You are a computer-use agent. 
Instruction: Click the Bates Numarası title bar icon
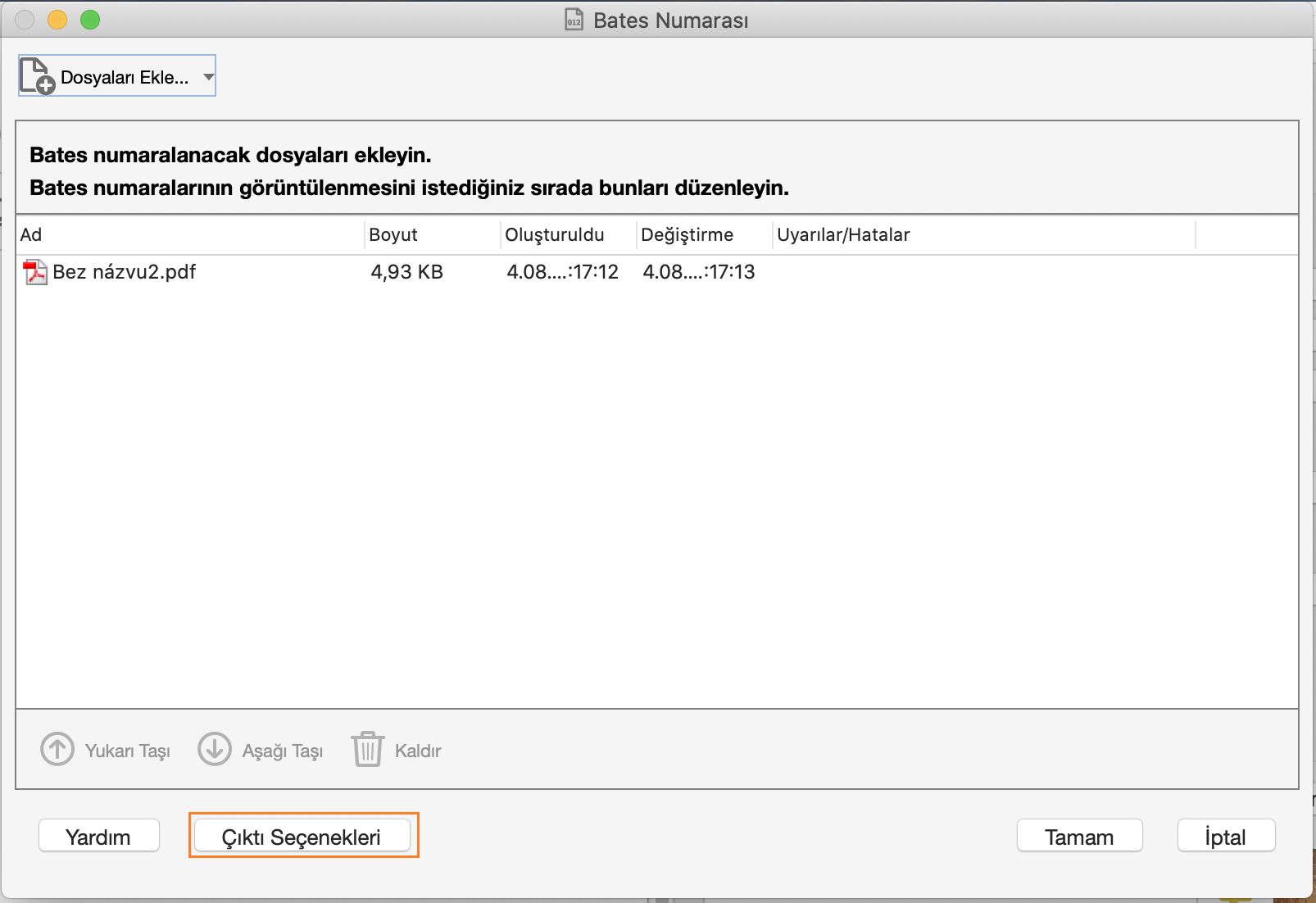(x=574, y=20)
